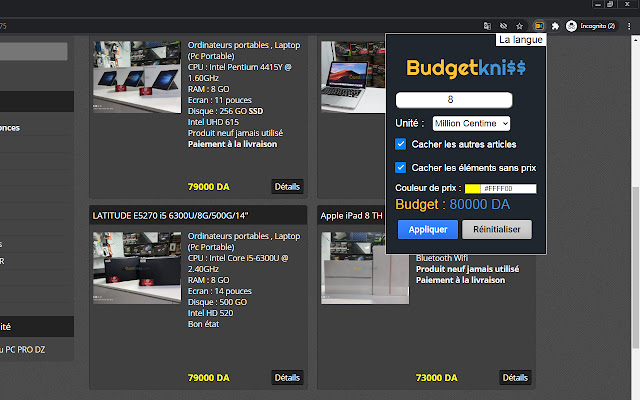
Task: Click the CPU Intel Core i5-6300U text
Action: (238, 264)
